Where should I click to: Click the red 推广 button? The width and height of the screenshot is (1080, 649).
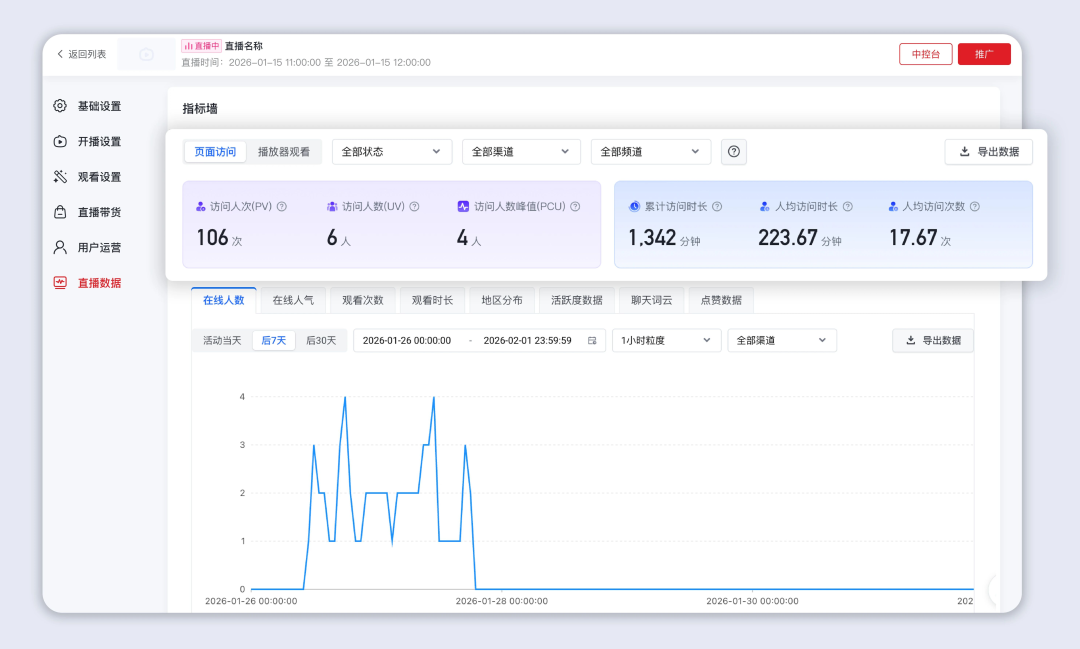coord(984,55)
